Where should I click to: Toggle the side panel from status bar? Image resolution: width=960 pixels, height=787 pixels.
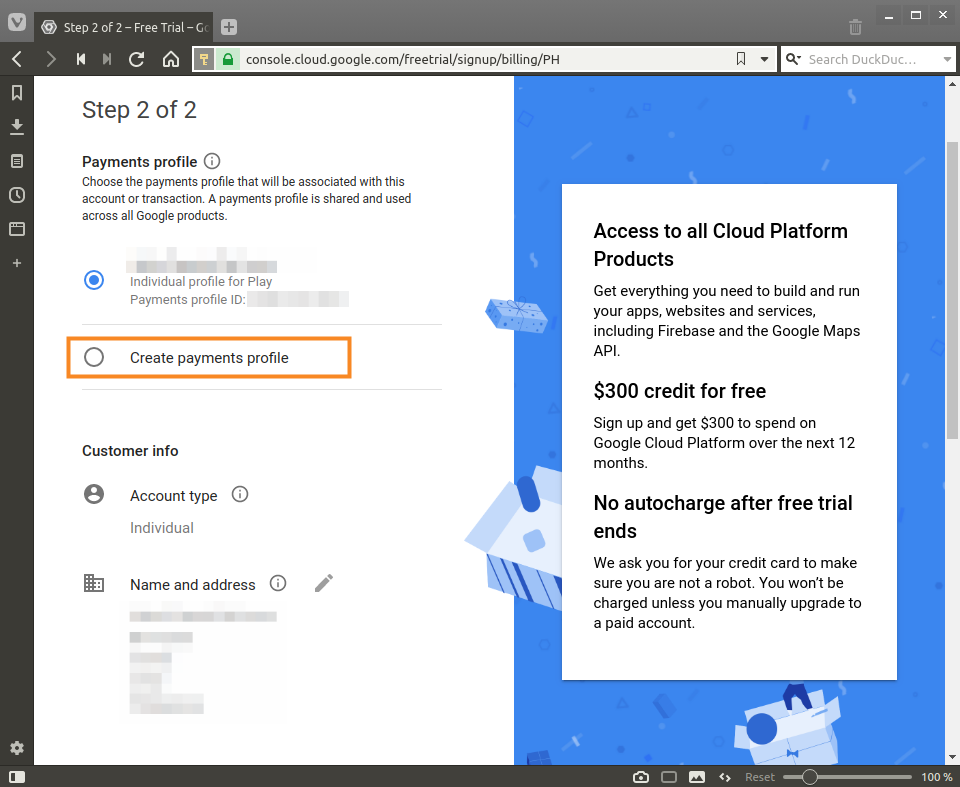point(17,777)
